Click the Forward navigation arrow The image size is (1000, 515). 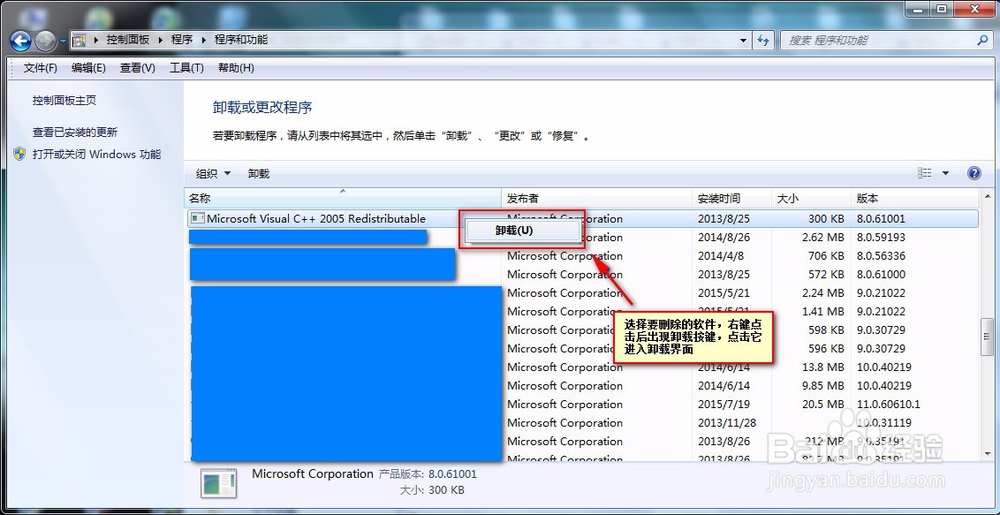tap(45, 41)
